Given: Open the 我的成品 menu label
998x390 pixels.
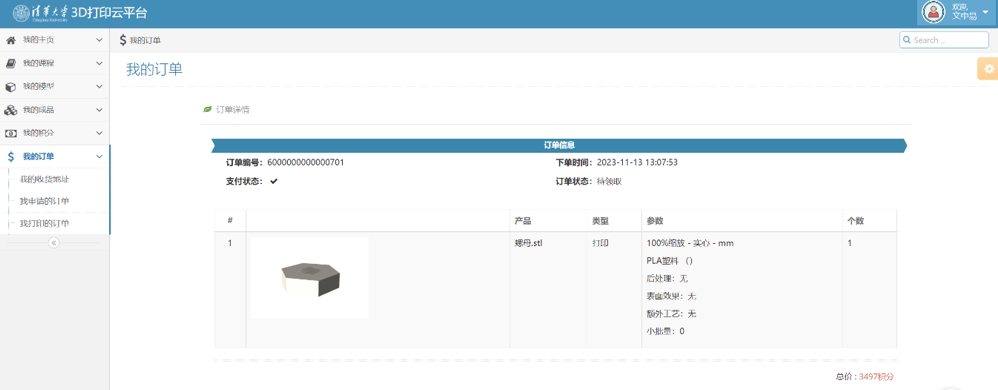Looking at the screenshot, I should pos(38,110).
